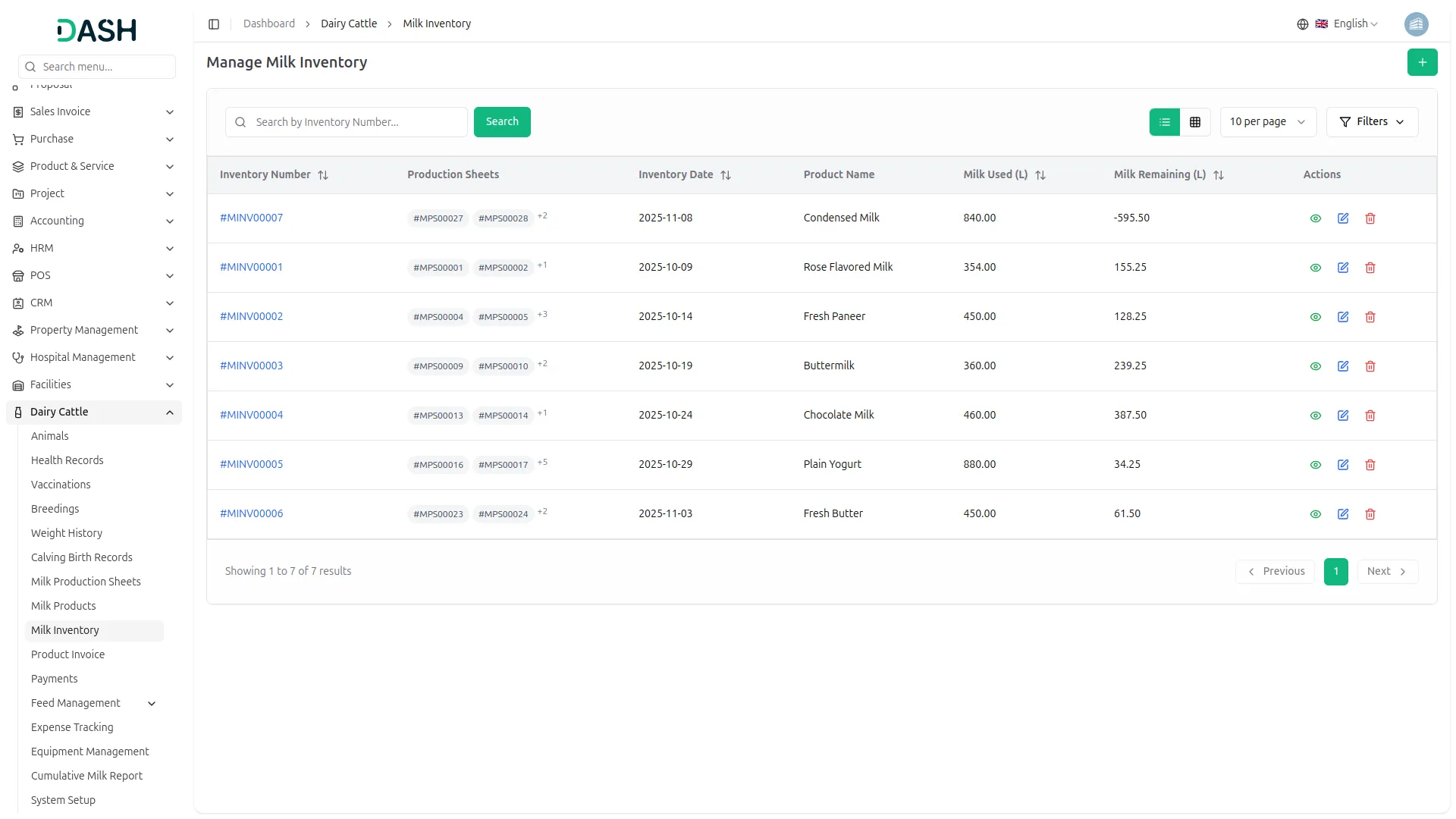This screenshot has width=1456, height=819.
Task: Open the #MINV00004 inventory link
Action: click(x=251, y=415)
